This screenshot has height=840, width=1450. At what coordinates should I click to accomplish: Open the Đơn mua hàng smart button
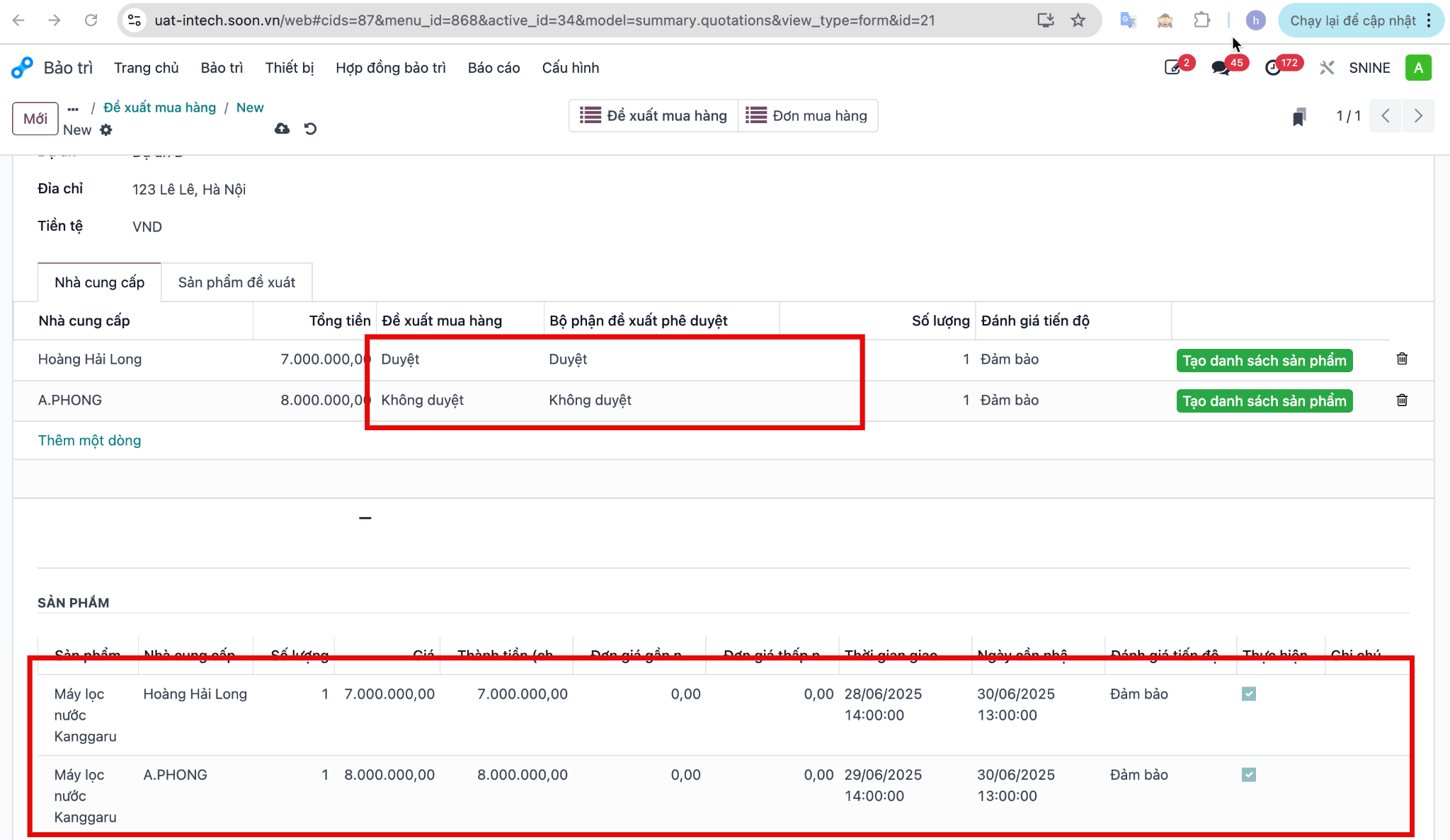point(807,116)
